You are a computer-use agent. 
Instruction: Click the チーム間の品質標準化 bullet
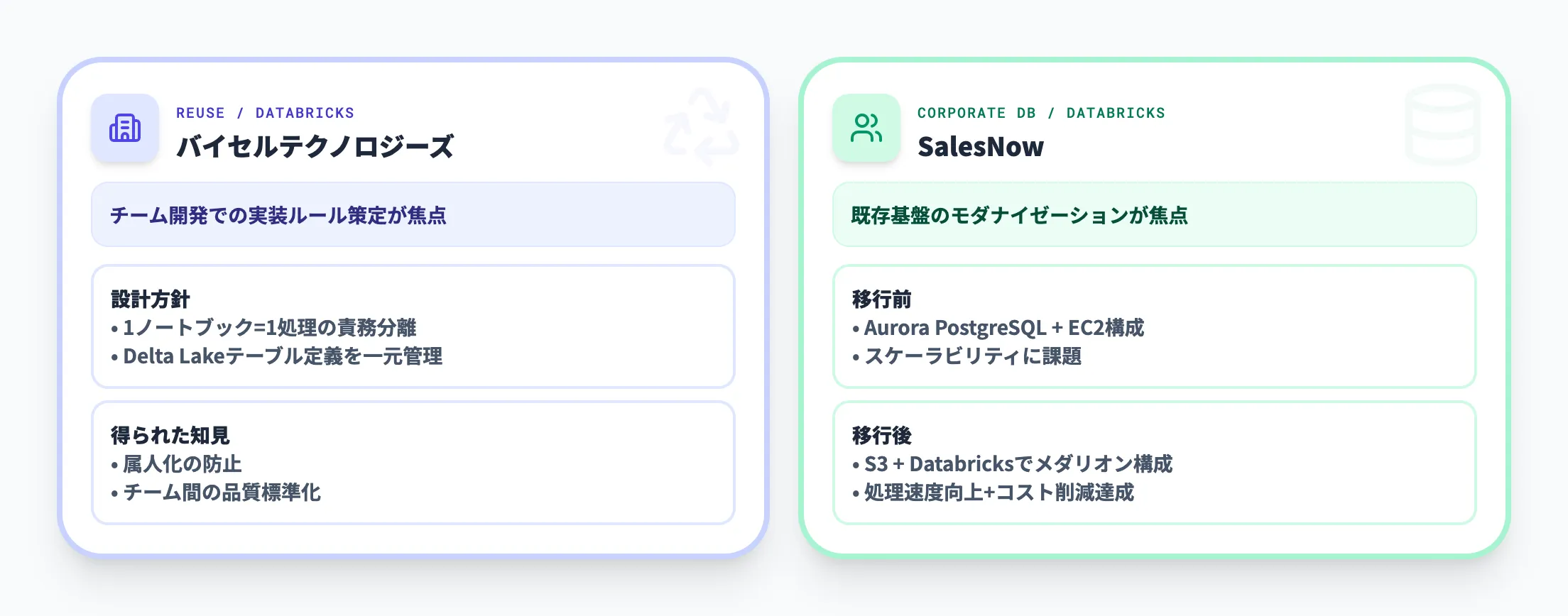pos(222,493)
